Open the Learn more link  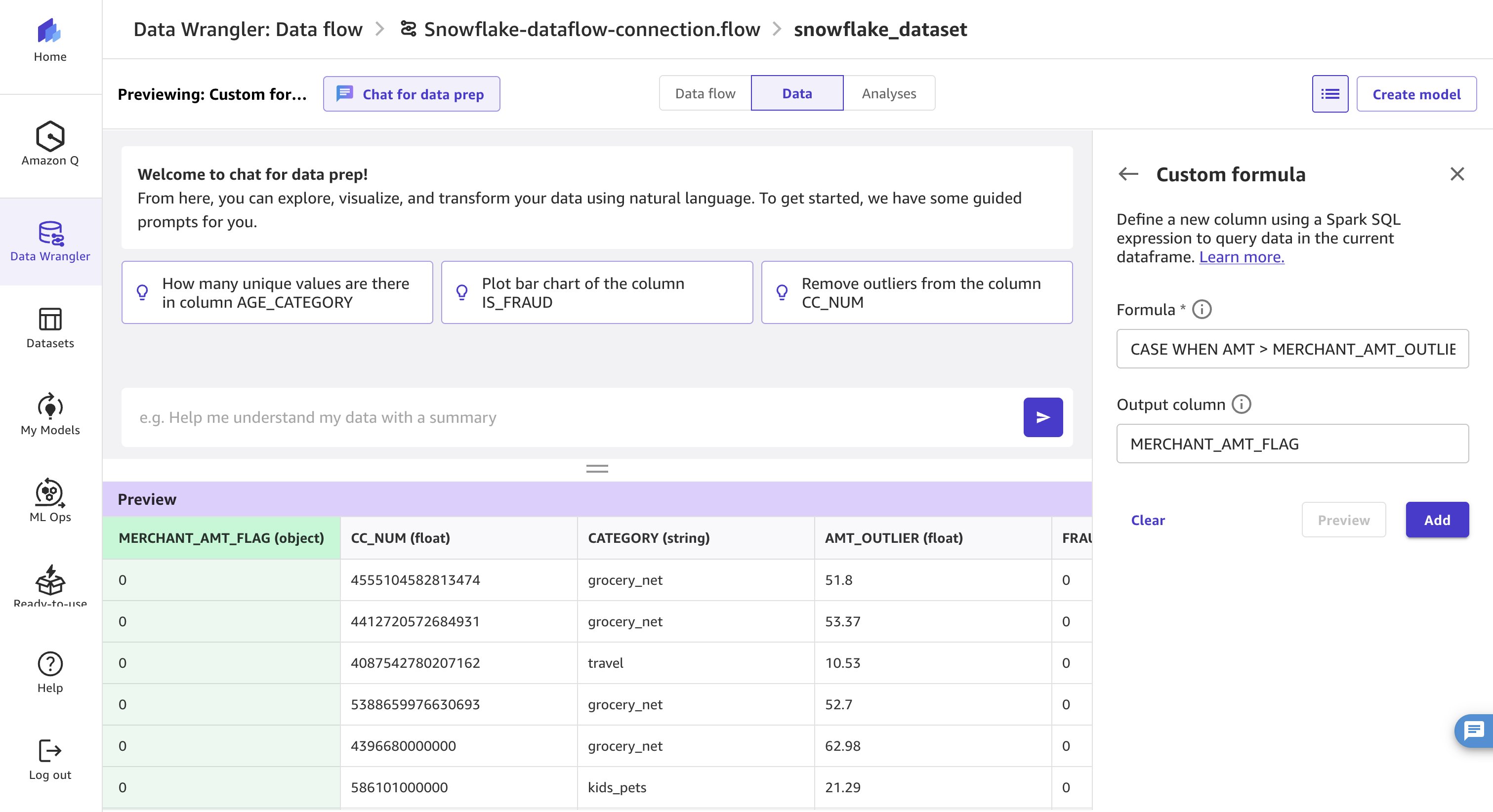[x=1242, y=257]
